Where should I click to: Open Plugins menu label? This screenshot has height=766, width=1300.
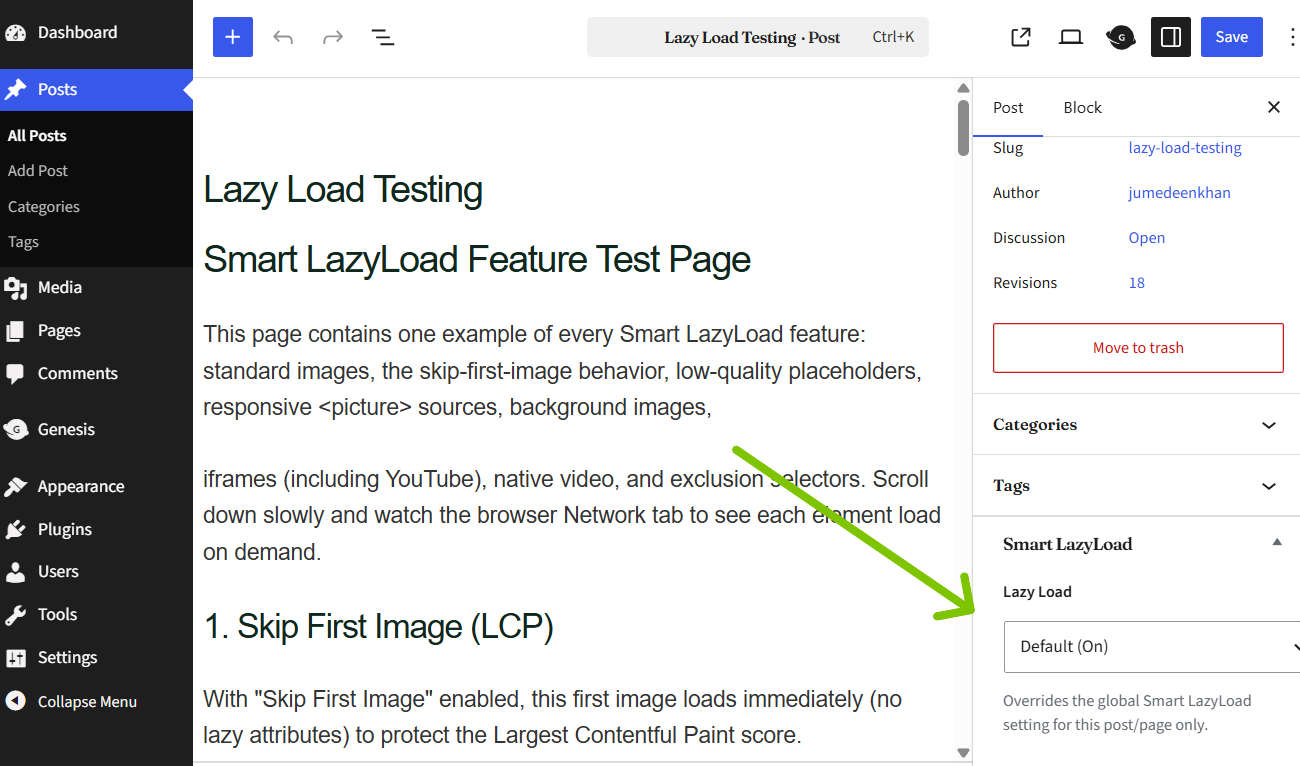(65, 530)
